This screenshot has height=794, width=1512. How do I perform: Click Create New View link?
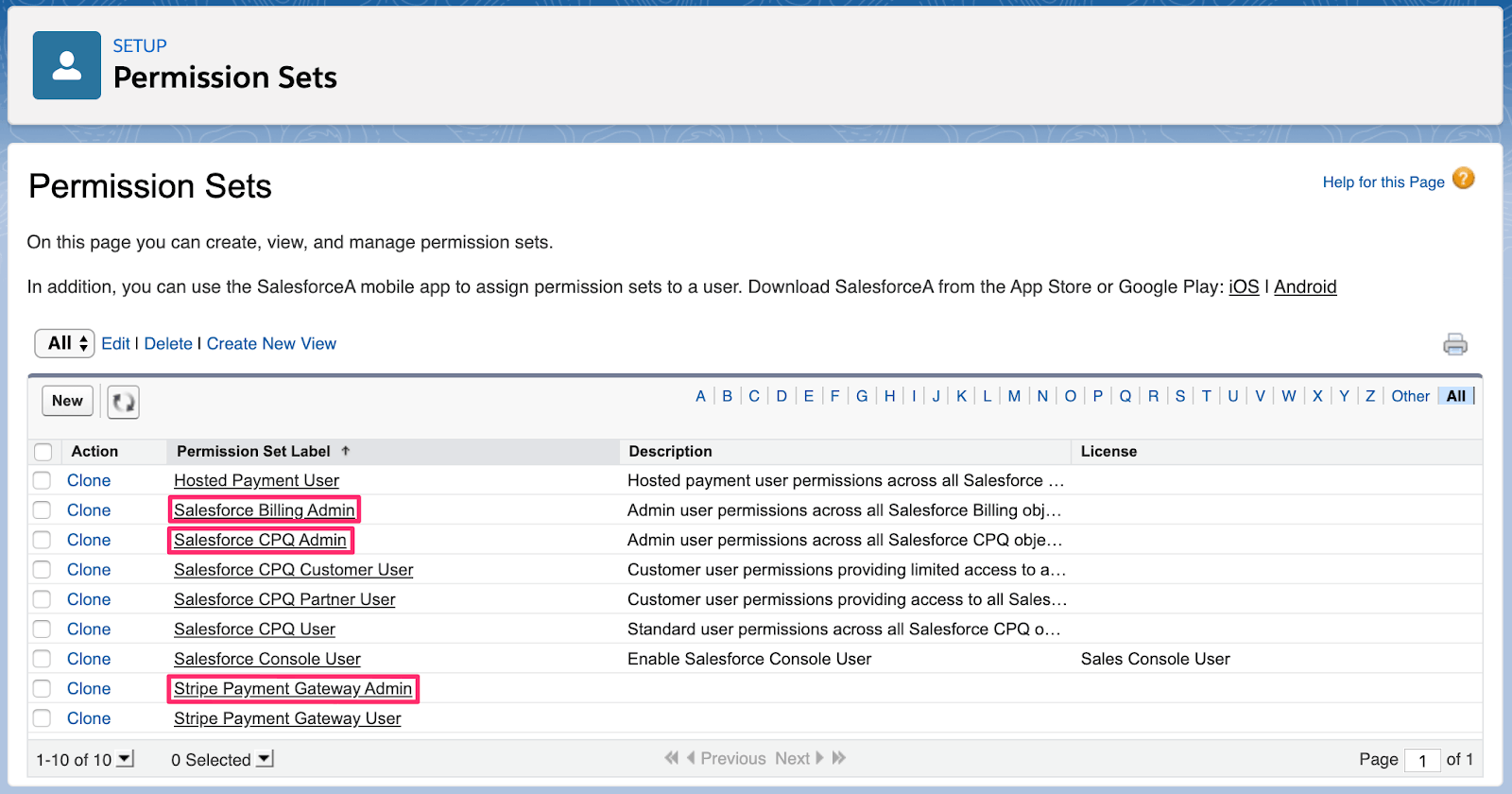click(x=271, y=344)
